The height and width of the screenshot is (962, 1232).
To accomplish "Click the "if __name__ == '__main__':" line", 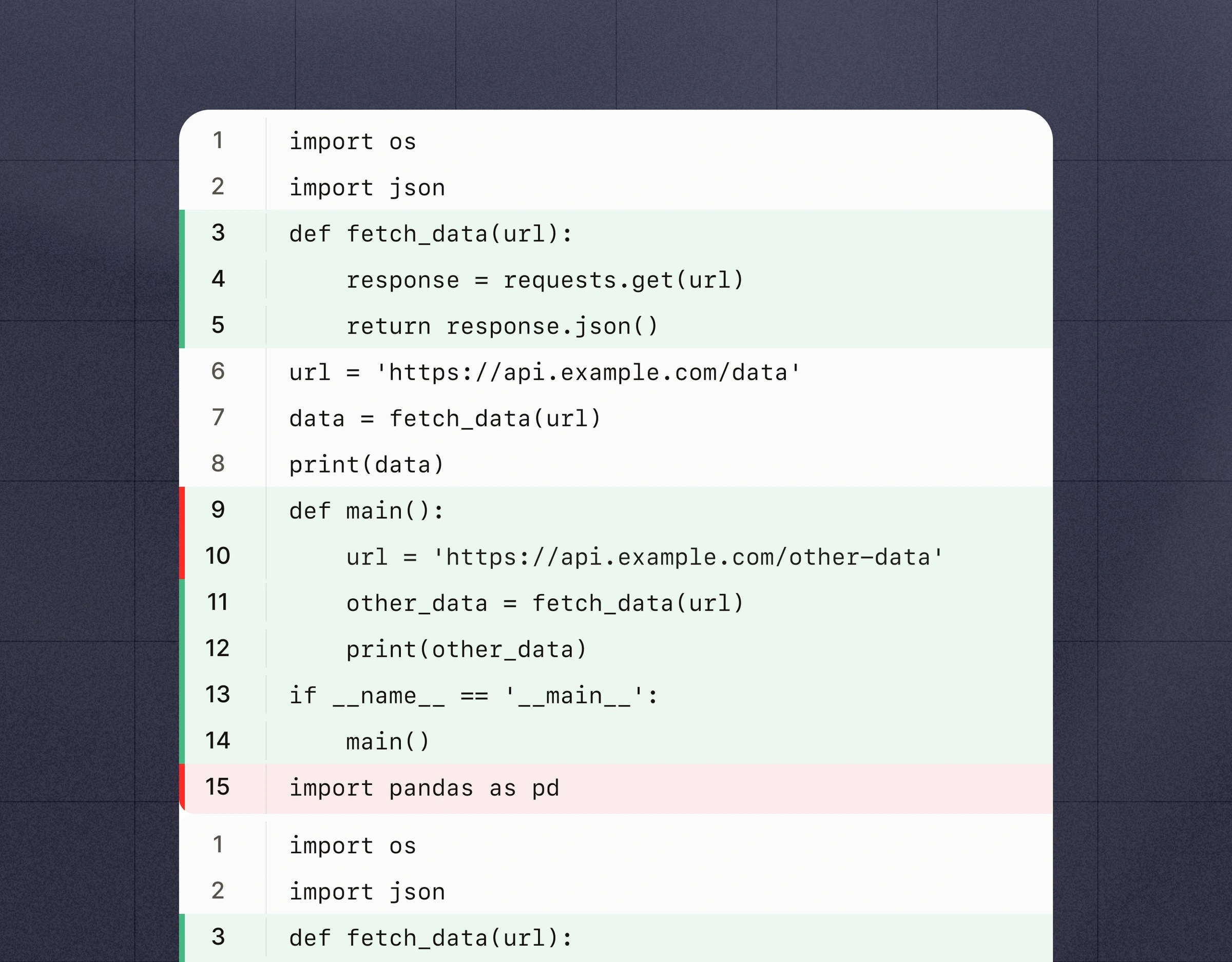I will point(474,696).
